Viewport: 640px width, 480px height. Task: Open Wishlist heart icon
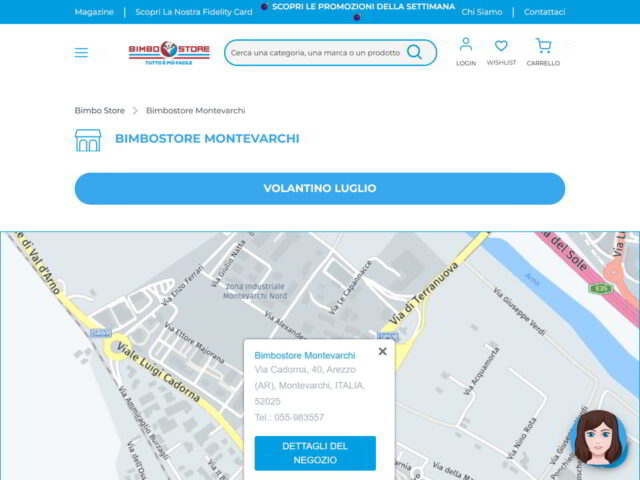point(501,45)
